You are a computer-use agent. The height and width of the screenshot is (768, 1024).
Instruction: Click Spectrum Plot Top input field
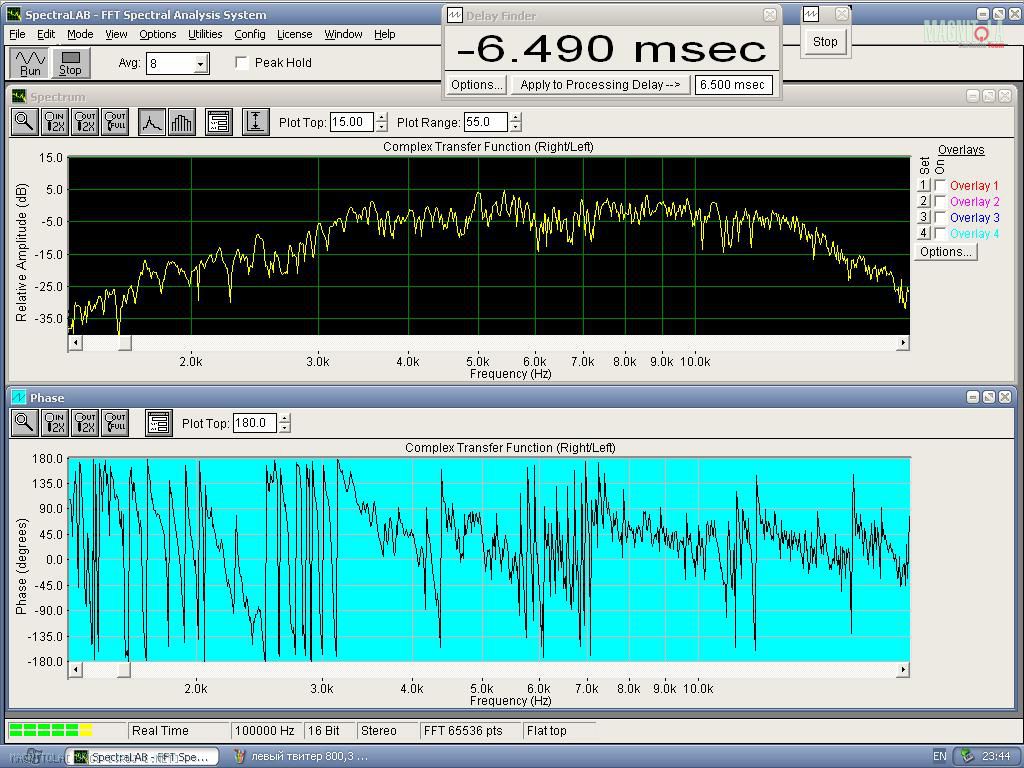click(352, 122)
